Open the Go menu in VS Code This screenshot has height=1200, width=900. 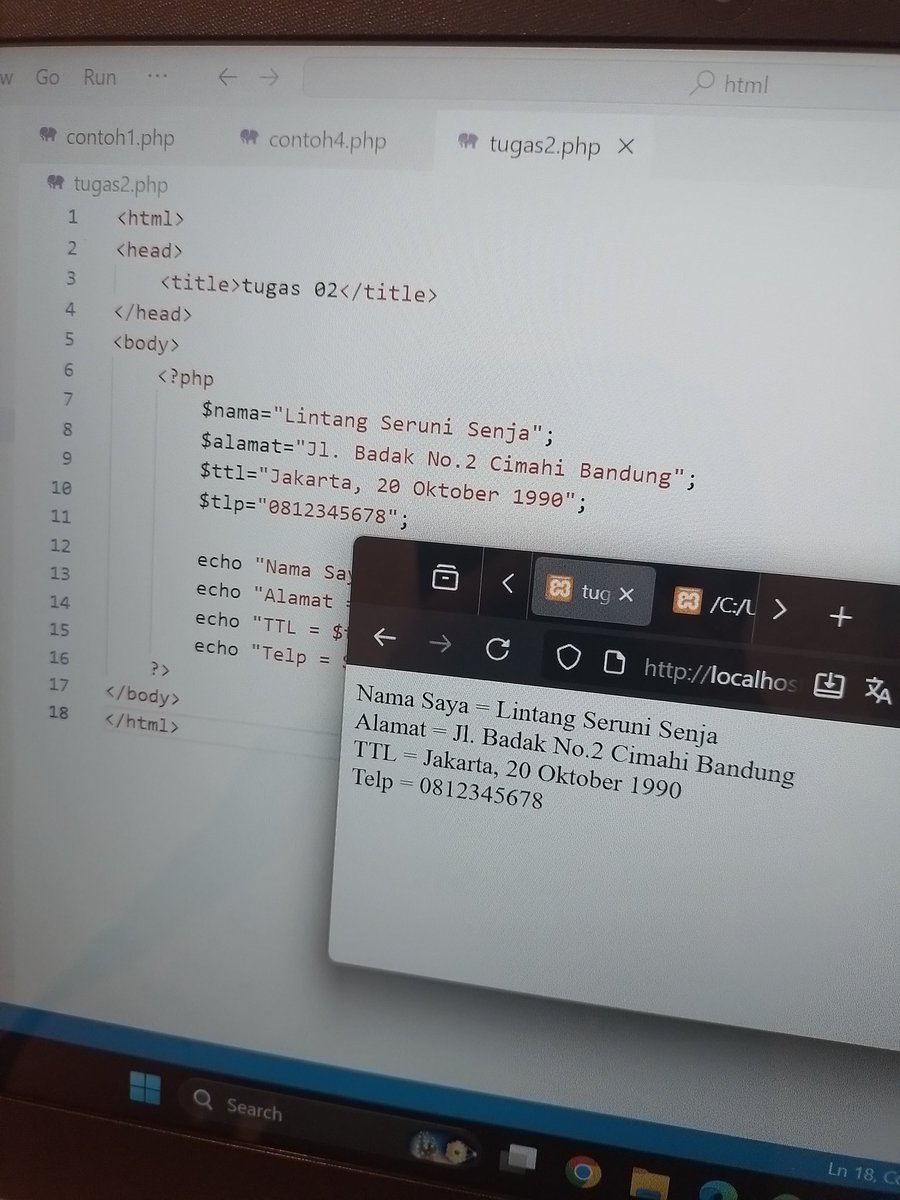coord(47,77)
